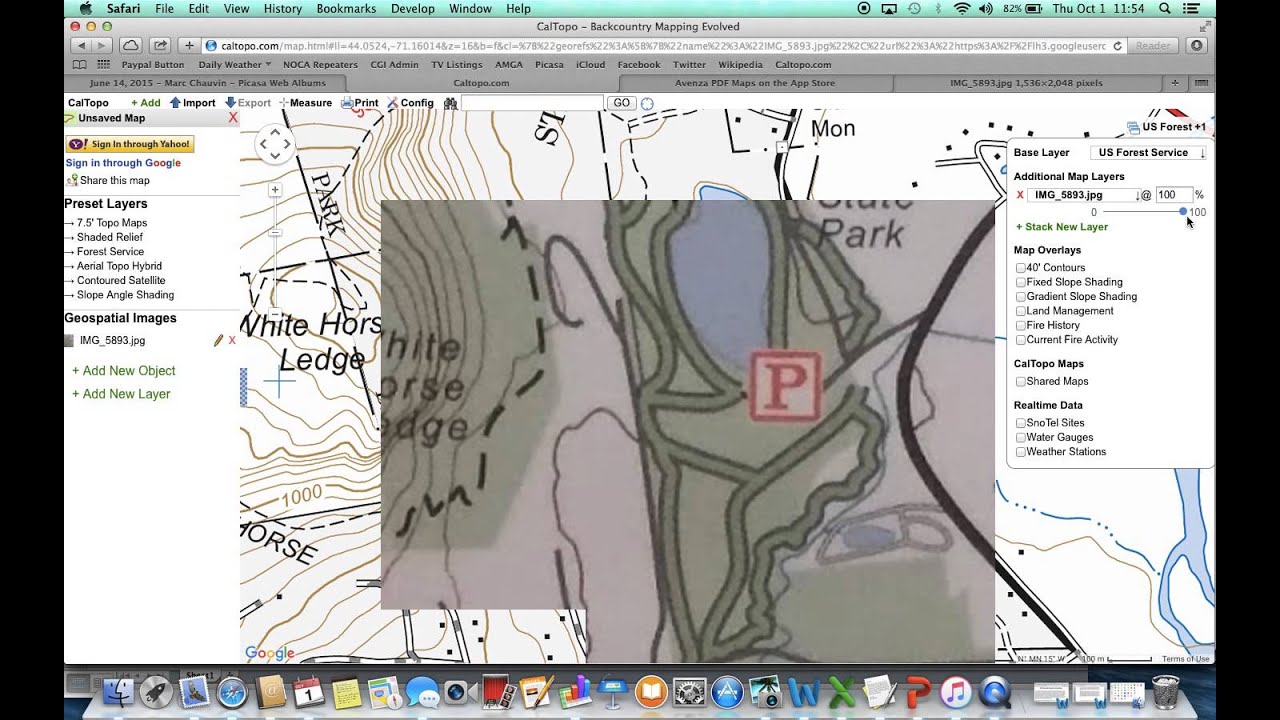
Task: Open Spotlight search in menu bar
Action: coord(1165,8)
